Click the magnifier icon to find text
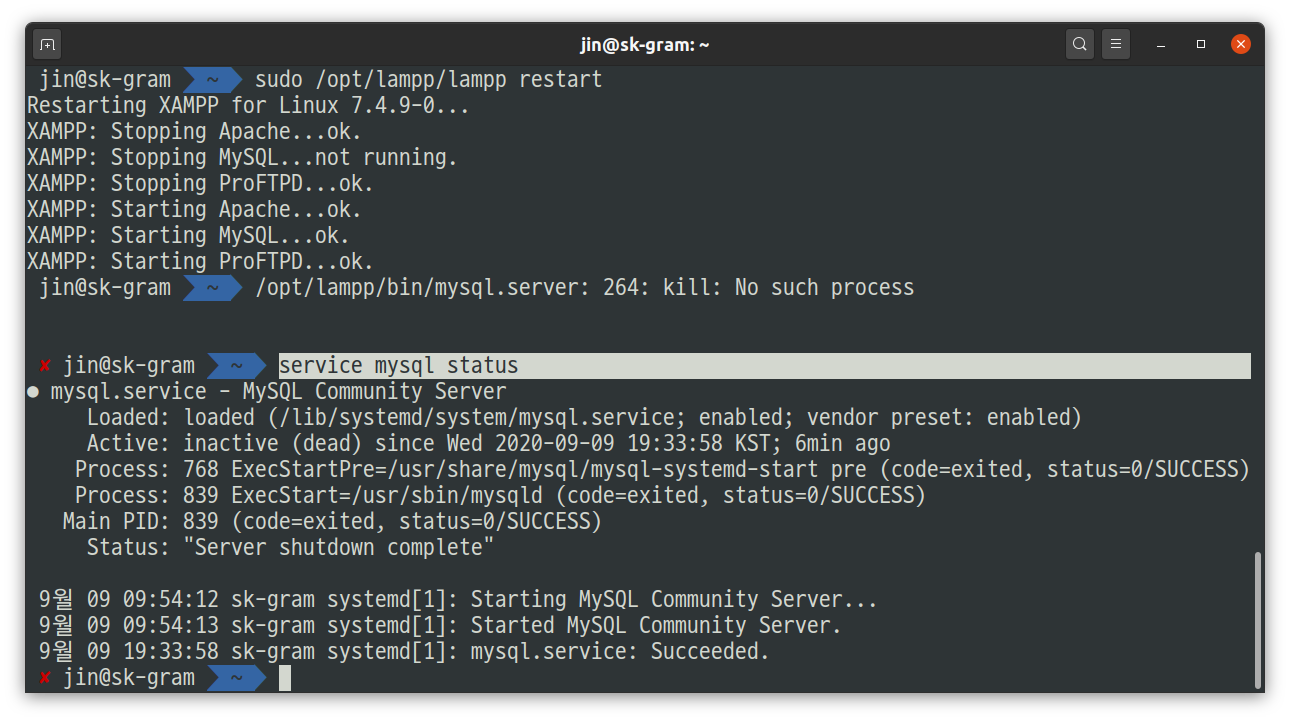The image size is (1290, 721). (x=1079, y=43)
